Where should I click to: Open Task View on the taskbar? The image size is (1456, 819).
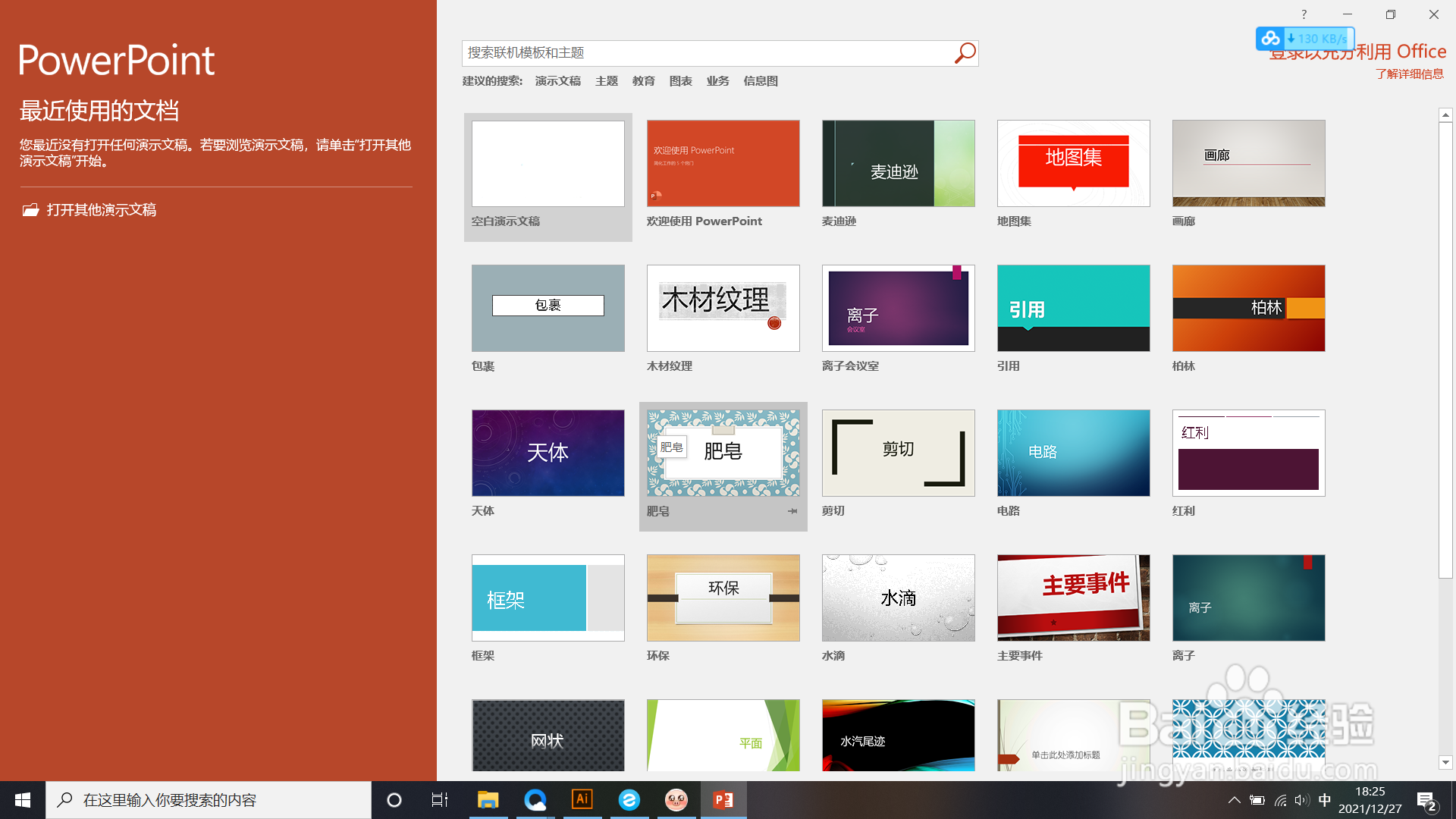click(x=440, y=800)
